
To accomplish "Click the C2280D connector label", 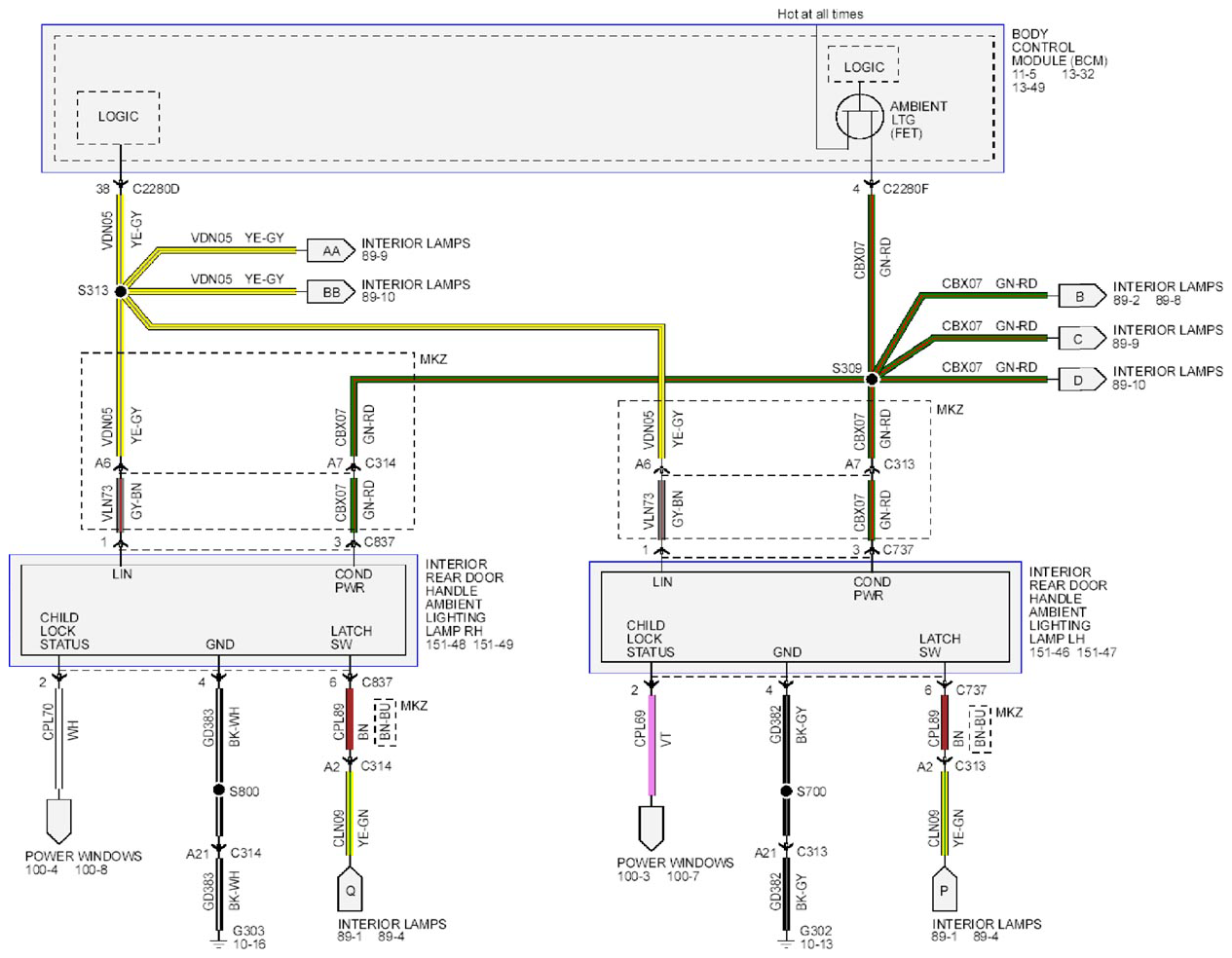I will (x=156, y=188).
